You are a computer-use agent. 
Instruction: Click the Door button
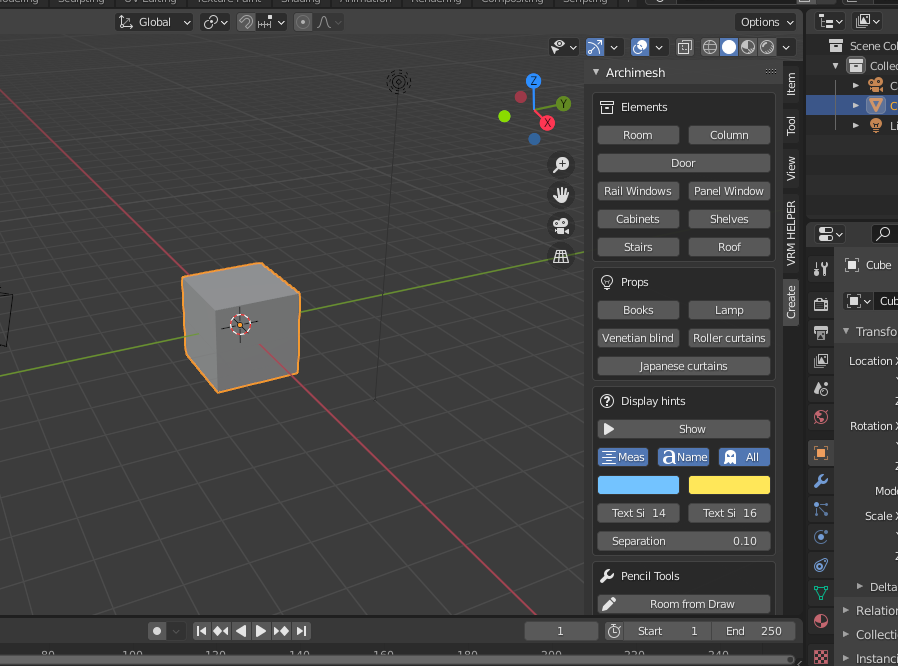(683, 163)
